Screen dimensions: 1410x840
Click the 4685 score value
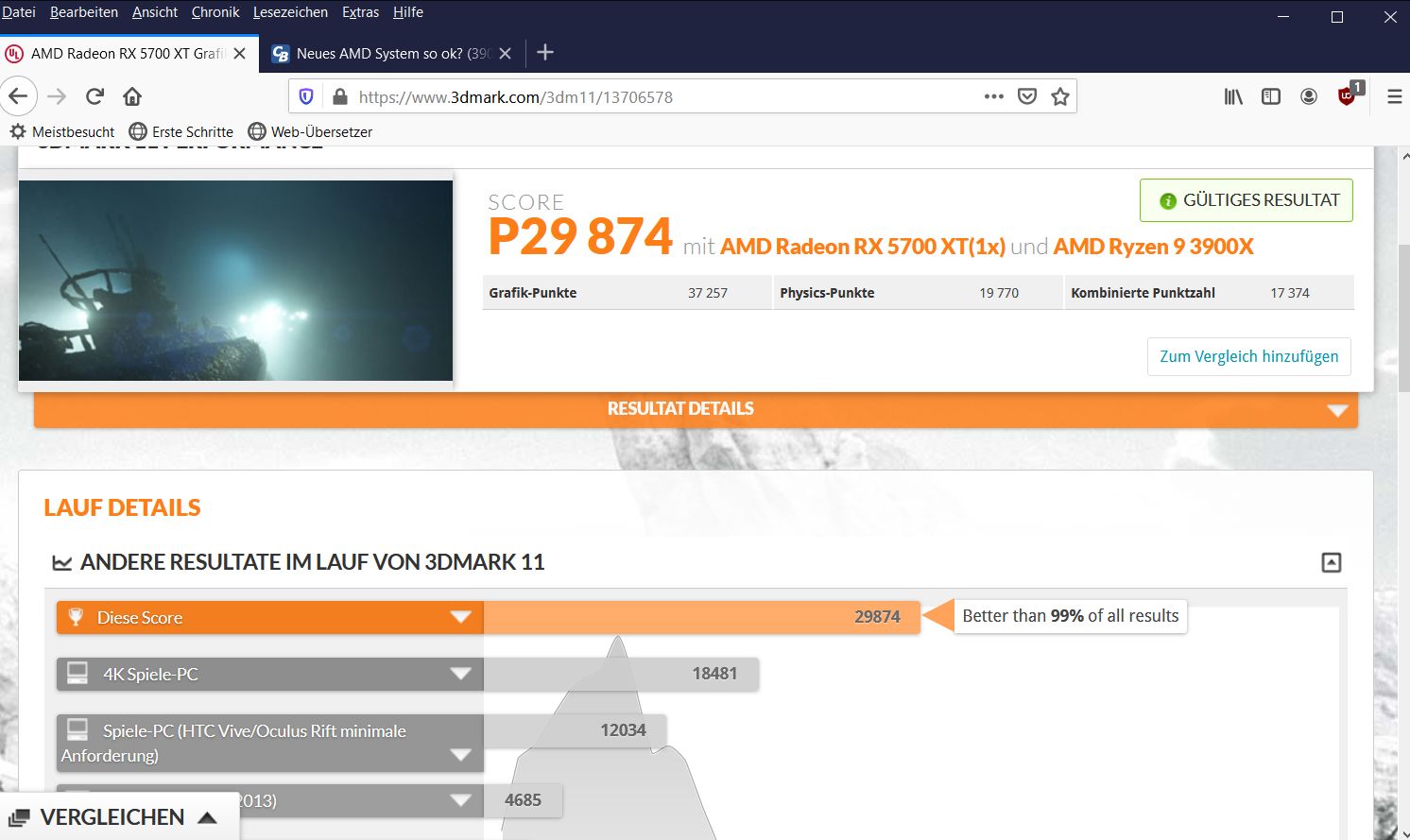(x=523, y=800)
